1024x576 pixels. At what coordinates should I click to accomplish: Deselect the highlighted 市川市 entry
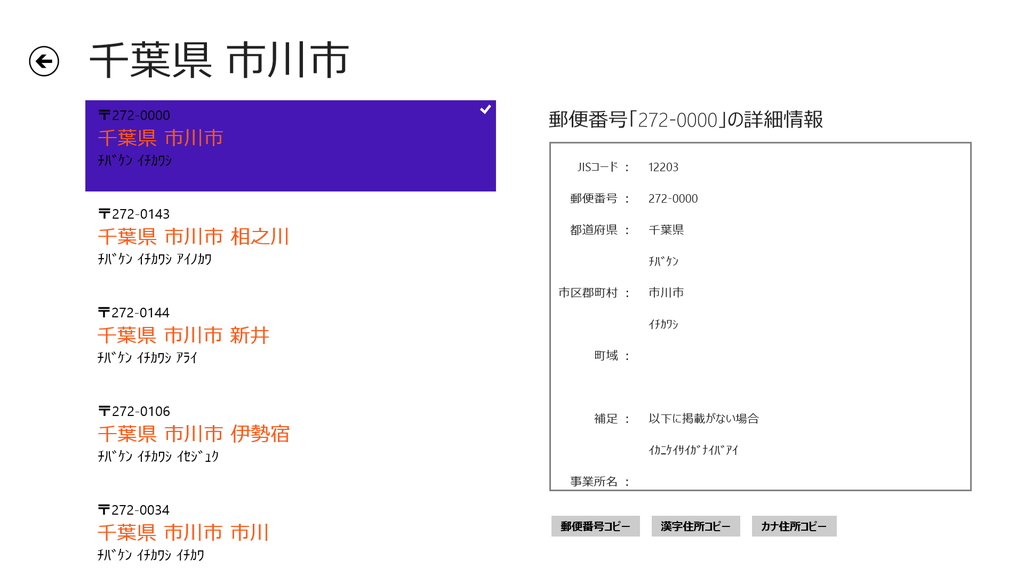pos(290,145)
